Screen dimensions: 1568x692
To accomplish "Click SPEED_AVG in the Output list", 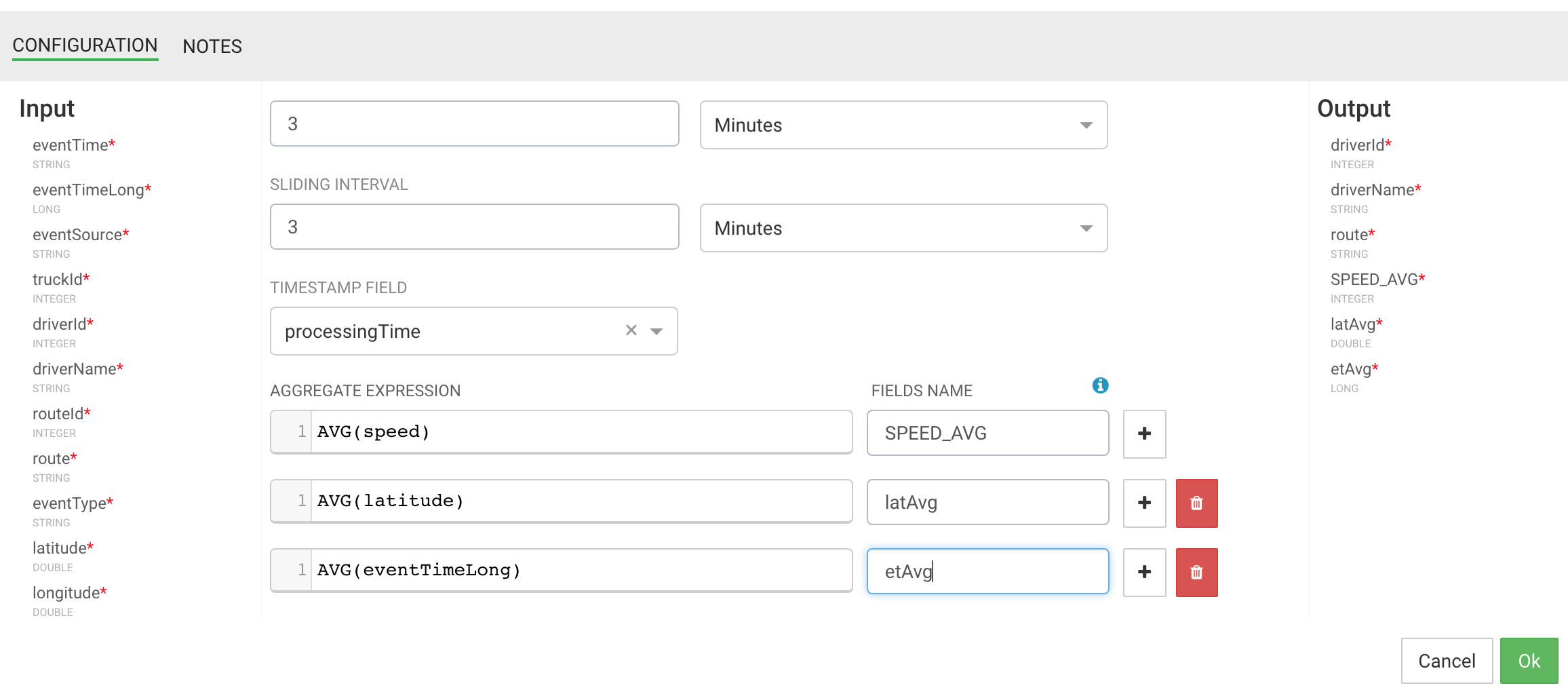I will point(1378,280).
